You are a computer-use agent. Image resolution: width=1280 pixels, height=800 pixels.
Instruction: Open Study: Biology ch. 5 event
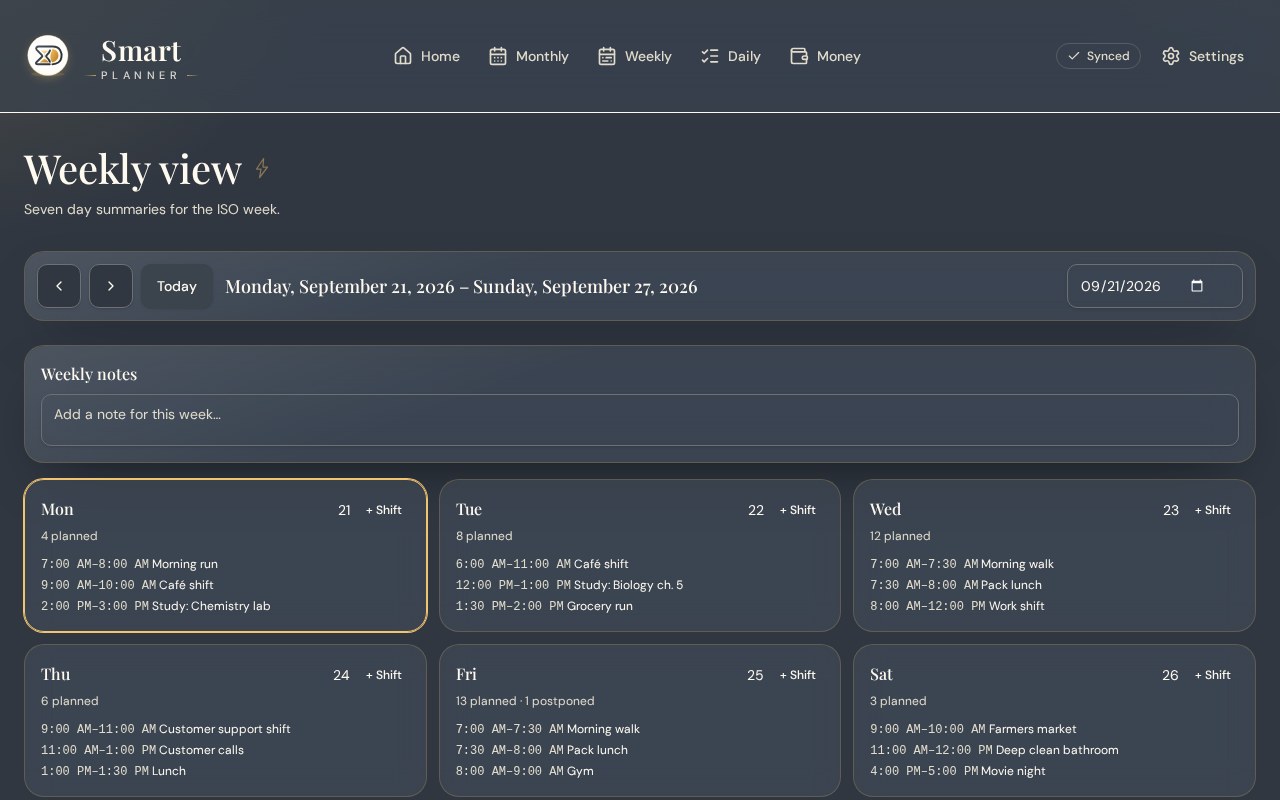click(569, 585)
